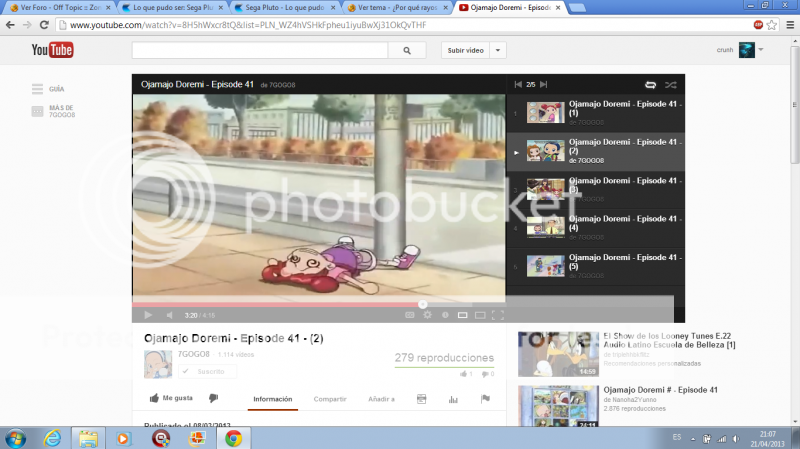Open the transcript icon
The image size is (800, 449).
click(x=421, y=399)
